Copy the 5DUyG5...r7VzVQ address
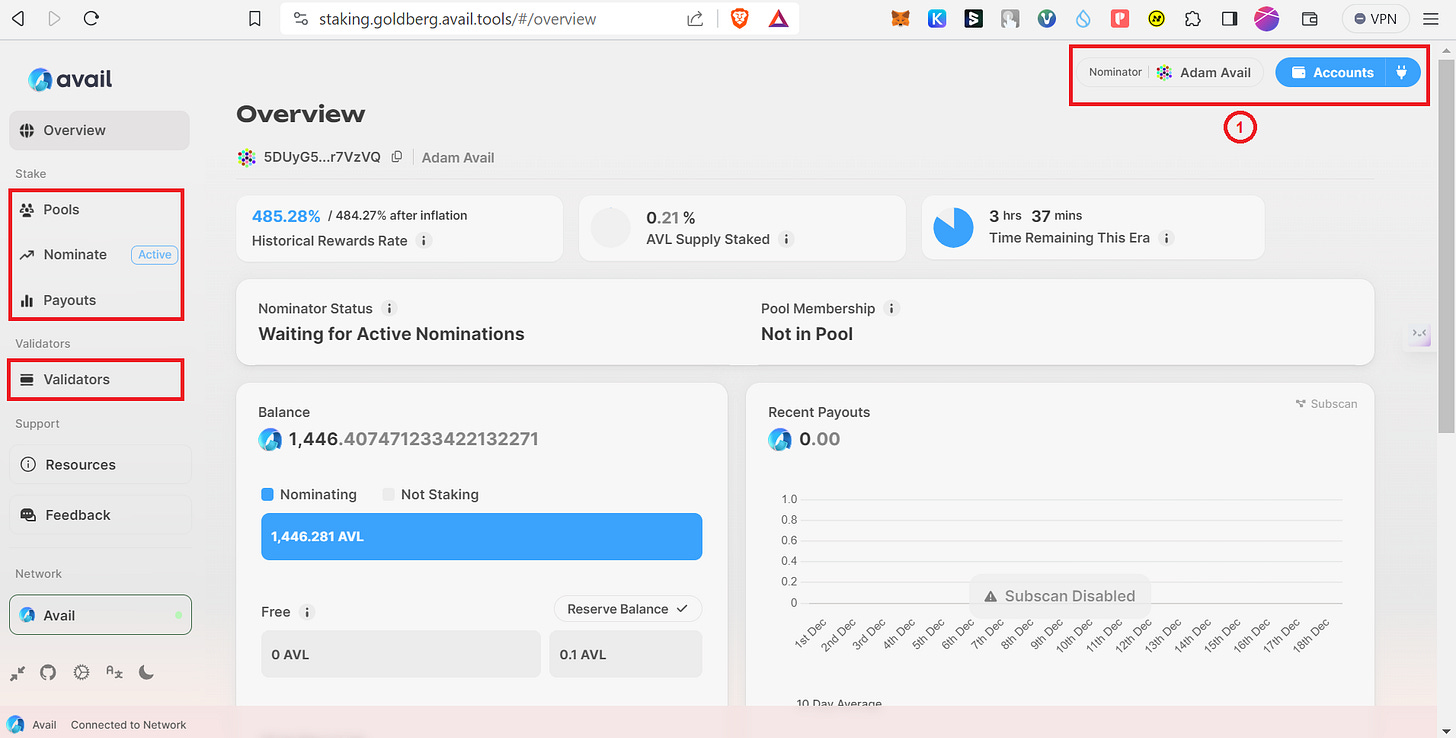 (397, 157)
